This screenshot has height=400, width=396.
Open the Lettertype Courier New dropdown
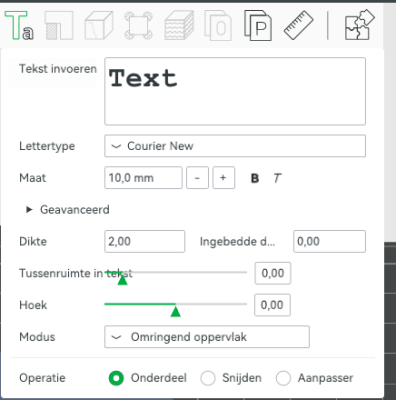click(235, 146)
